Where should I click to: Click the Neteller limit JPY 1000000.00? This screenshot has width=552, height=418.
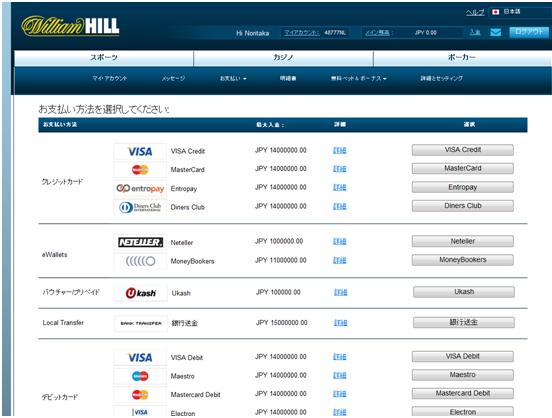coord(279,241)
